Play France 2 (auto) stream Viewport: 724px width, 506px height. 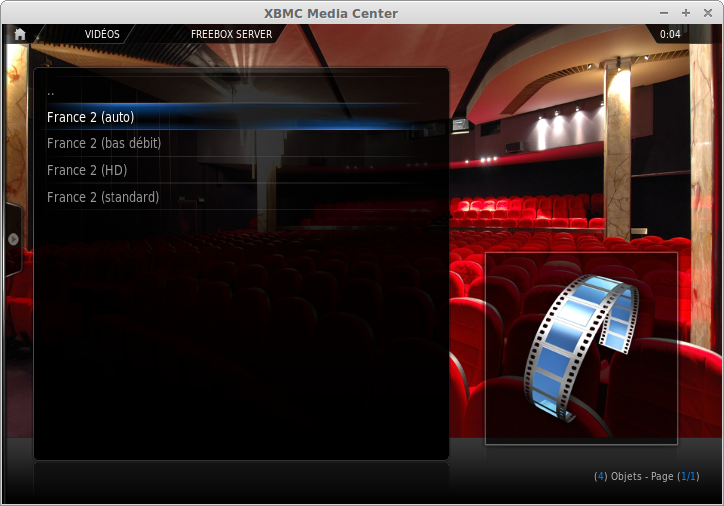pos(241,117)
